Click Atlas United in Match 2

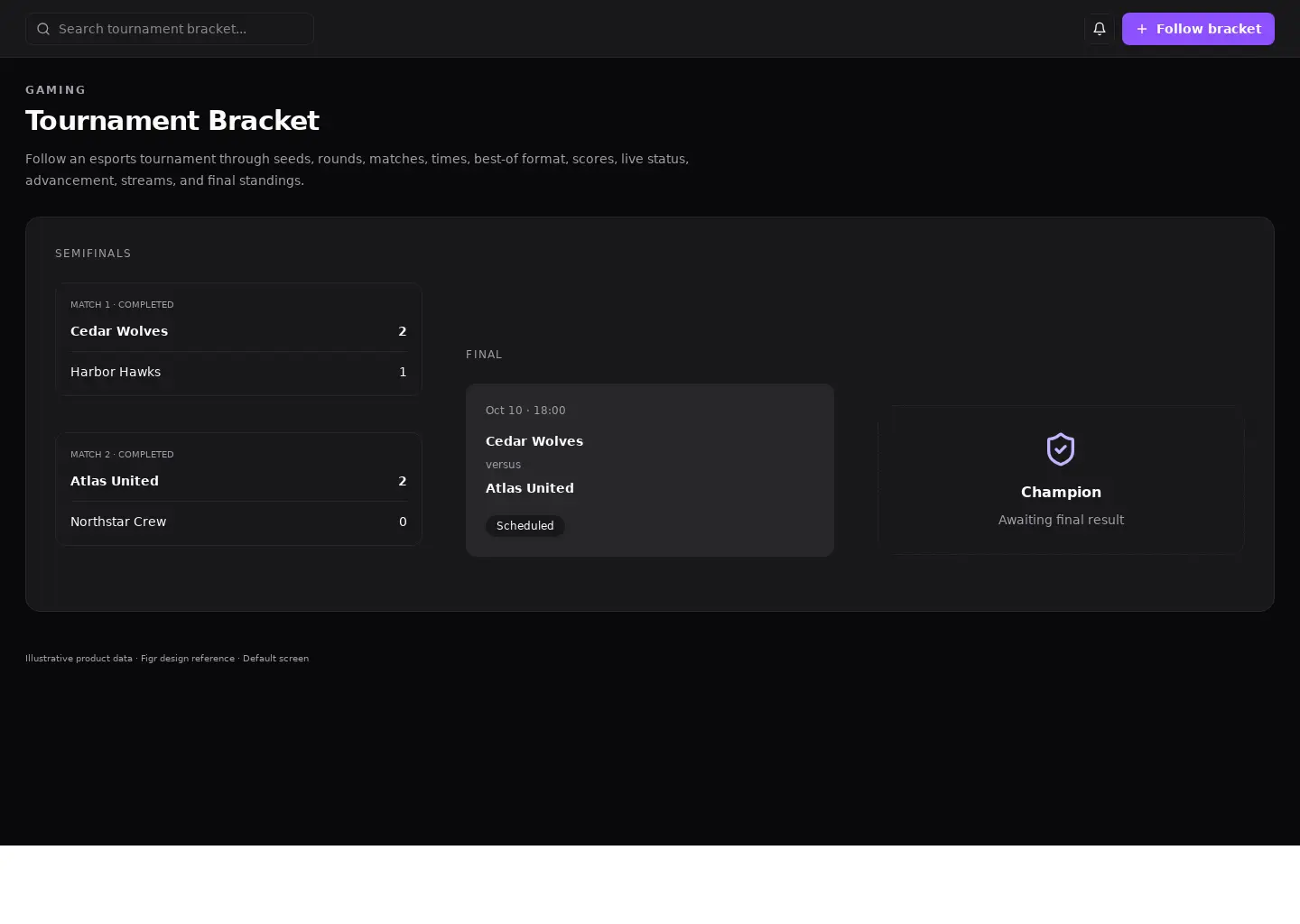(x=115, y=481)
